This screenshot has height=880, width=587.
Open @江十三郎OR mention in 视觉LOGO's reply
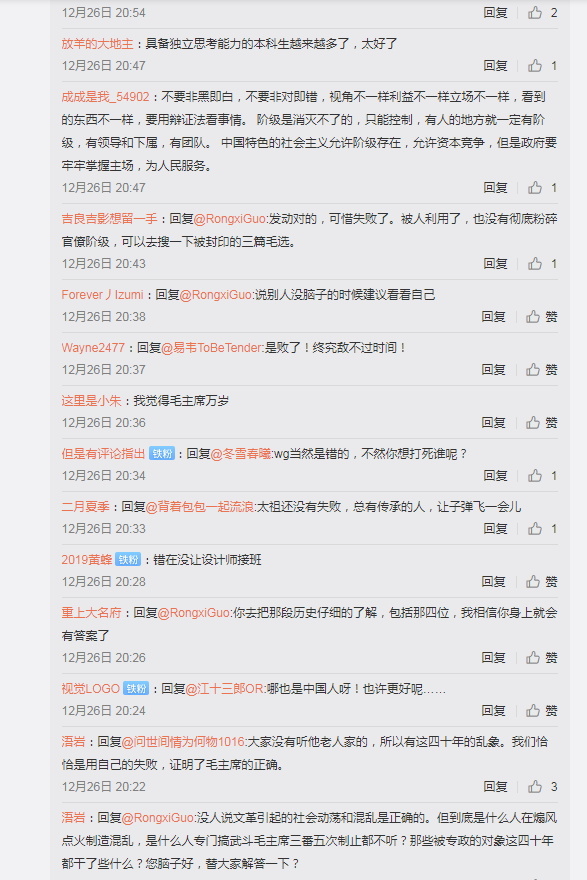(224, 689)
